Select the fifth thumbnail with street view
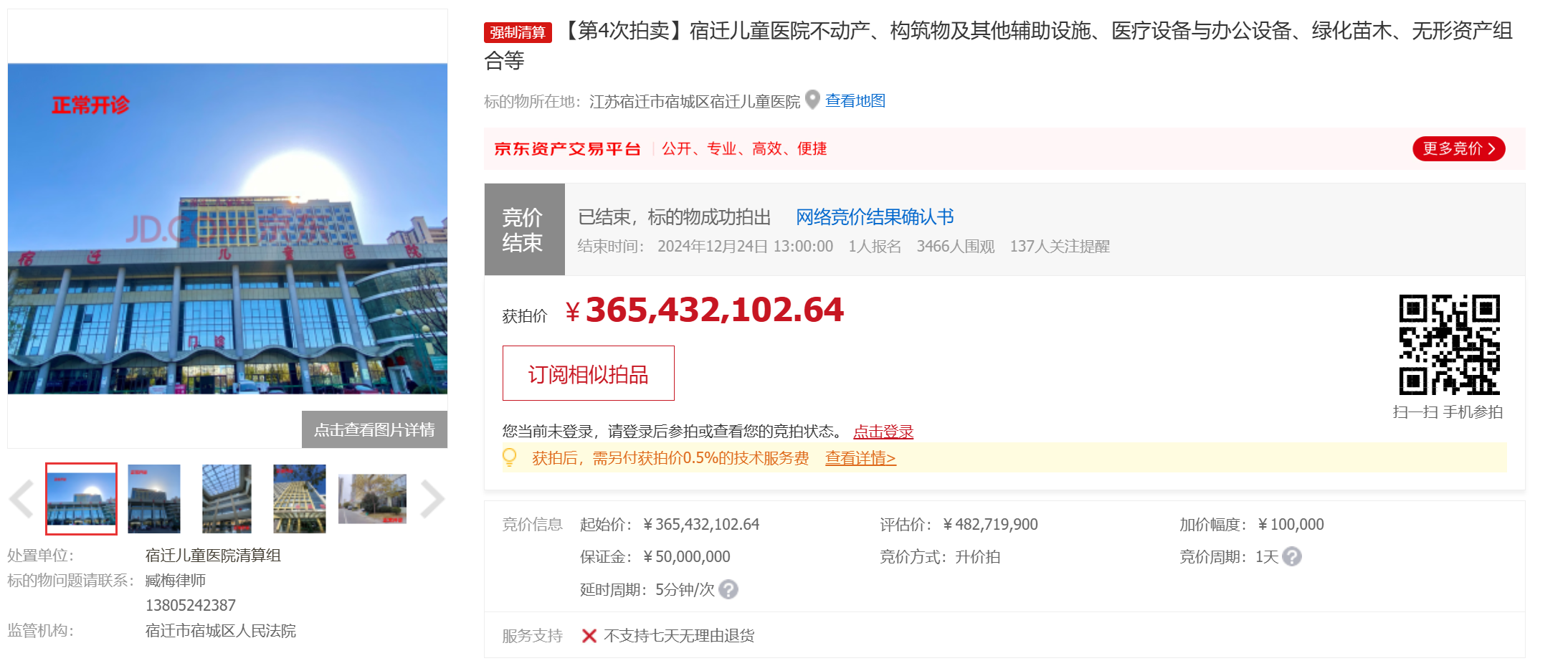Screen dimensions: 1568x671 (x=372, y=499)
